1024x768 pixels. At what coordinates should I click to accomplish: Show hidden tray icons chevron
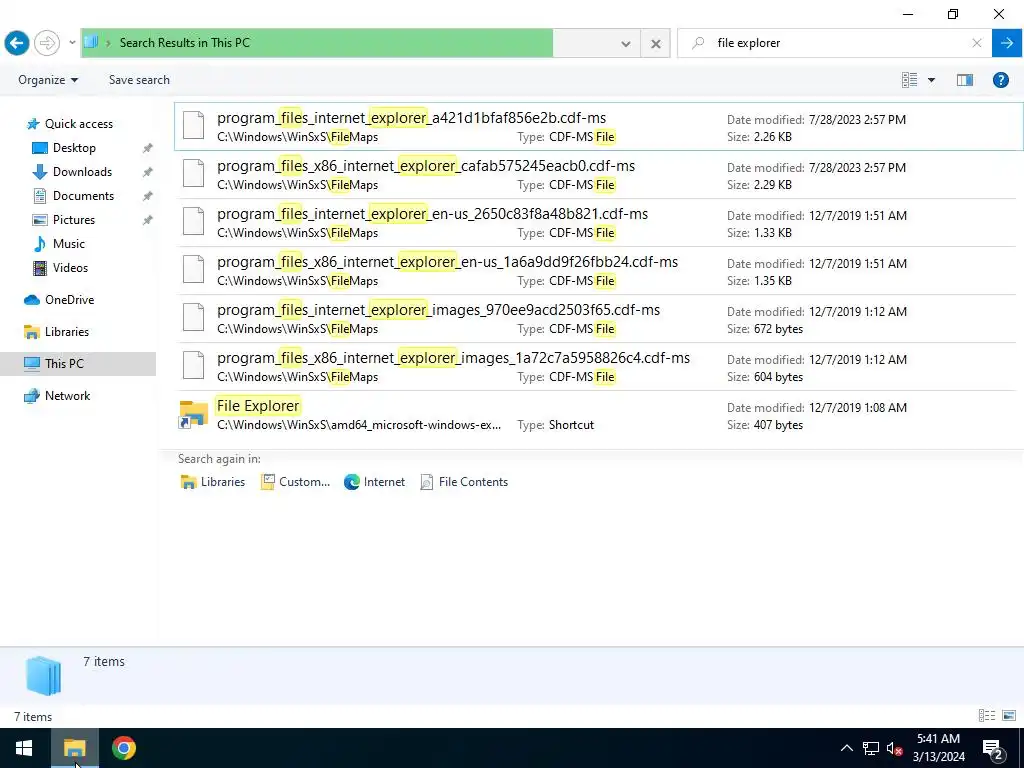pos(846,748)
